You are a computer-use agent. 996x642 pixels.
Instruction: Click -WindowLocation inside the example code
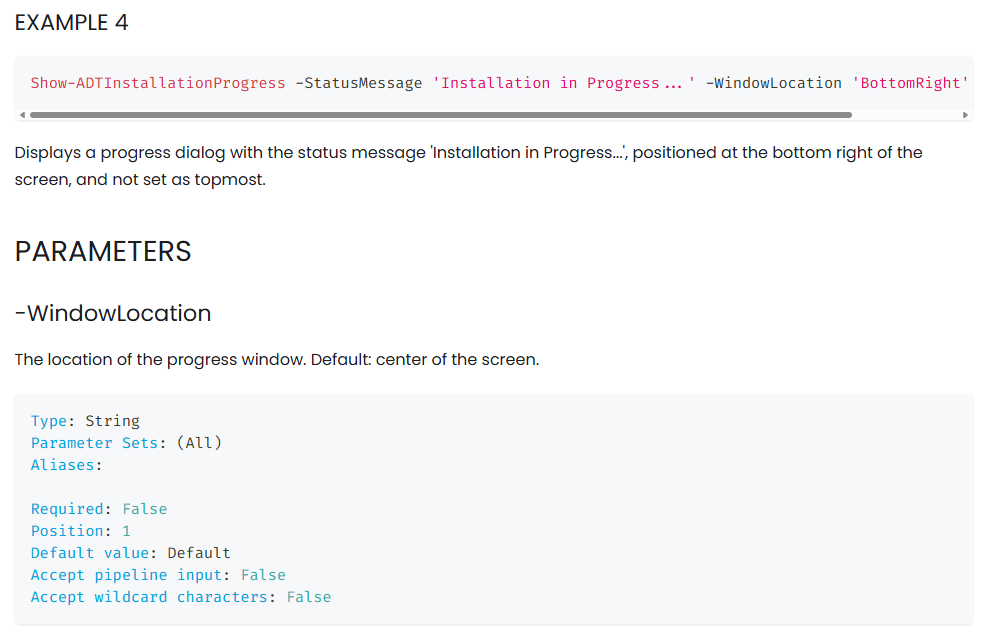[774, 83]
